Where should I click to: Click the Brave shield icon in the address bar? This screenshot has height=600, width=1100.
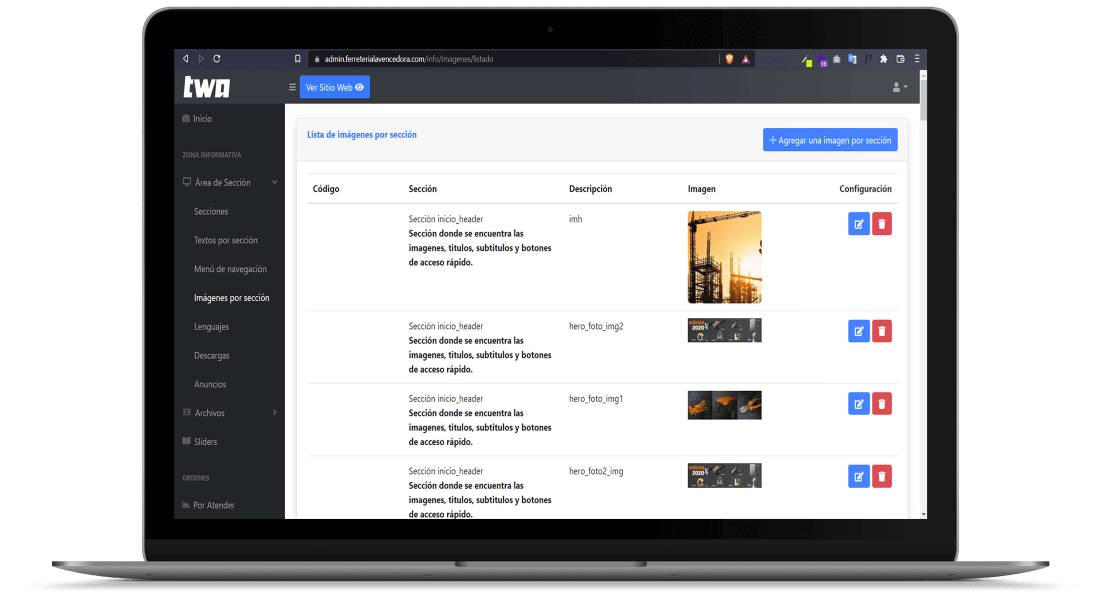(729, 59)
